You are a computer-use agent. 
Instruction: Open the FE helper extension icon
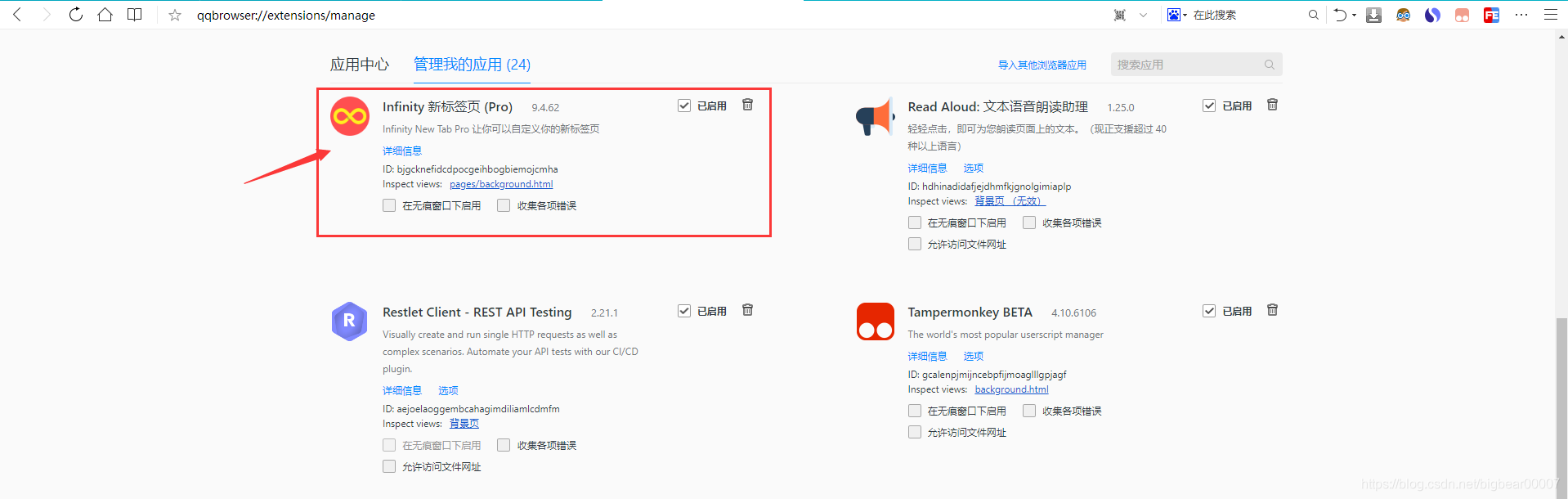pos(1491,15)
